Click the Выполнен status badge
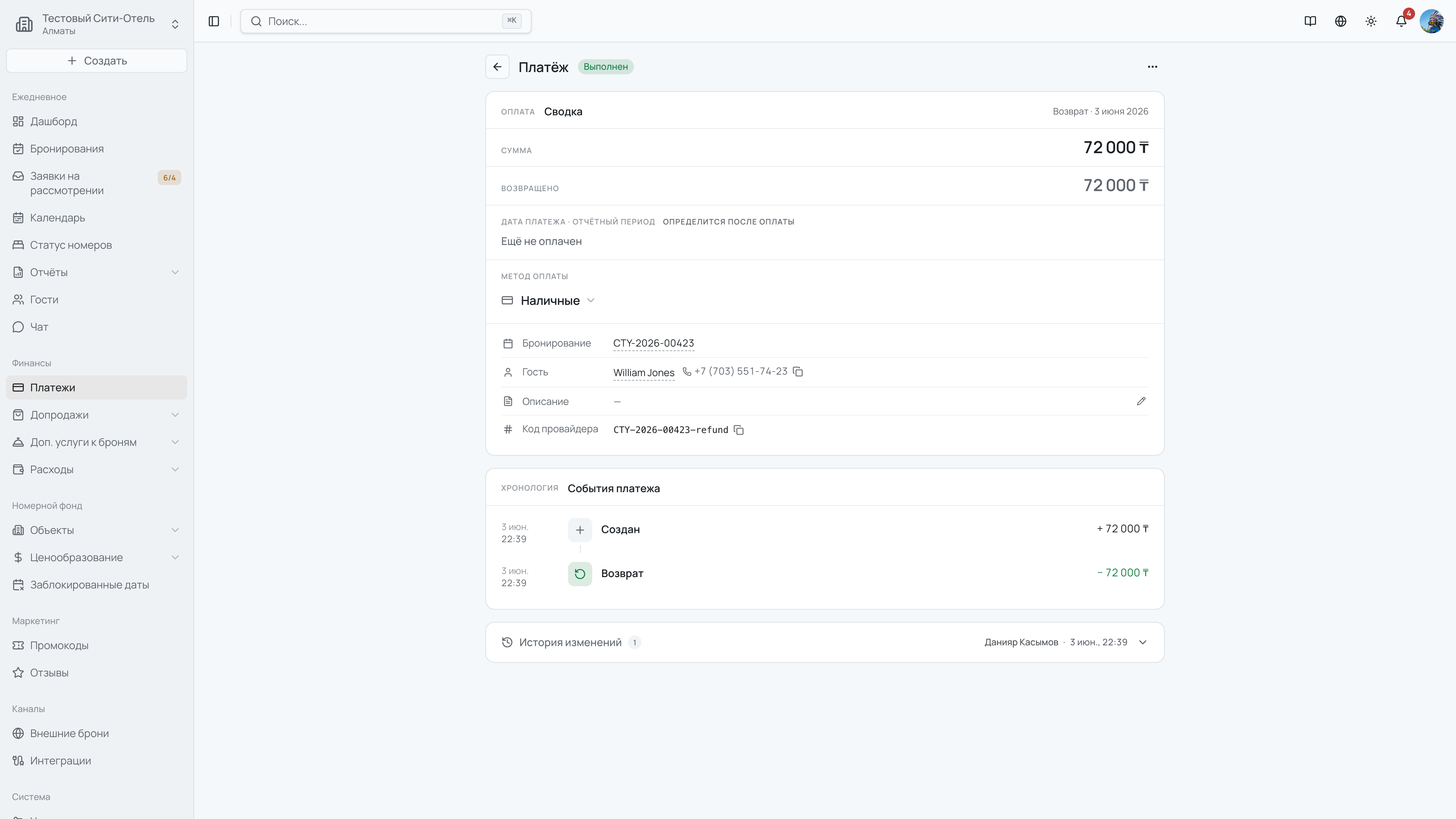1456x819 pixels. click(606, 67)
